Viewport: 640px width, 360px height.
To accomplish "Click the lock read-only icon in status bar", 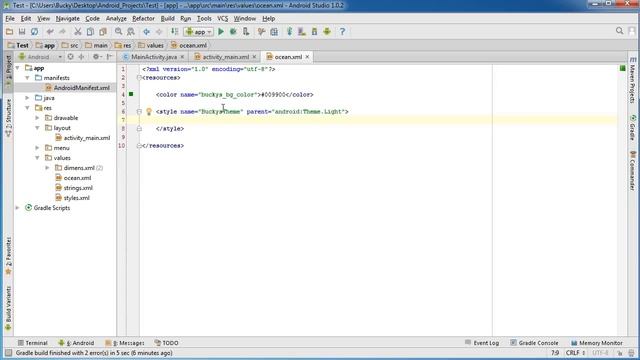I will pos(620,353).
